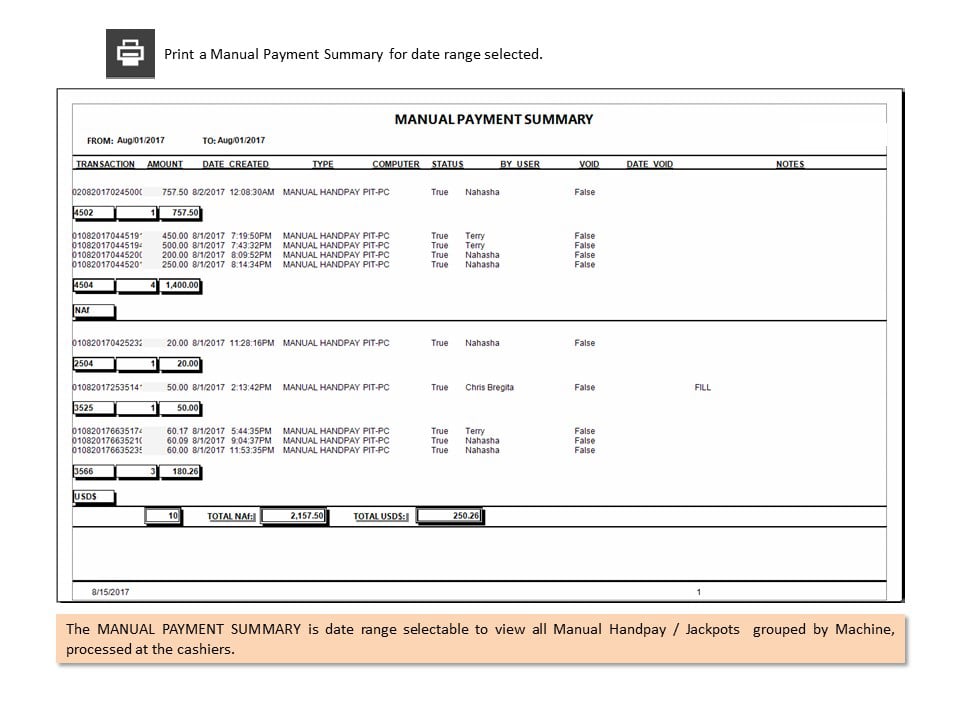The image size is (960, 720).
Task: Select machine 3566 subtotal 180.26 box
Action: [181, 472]
